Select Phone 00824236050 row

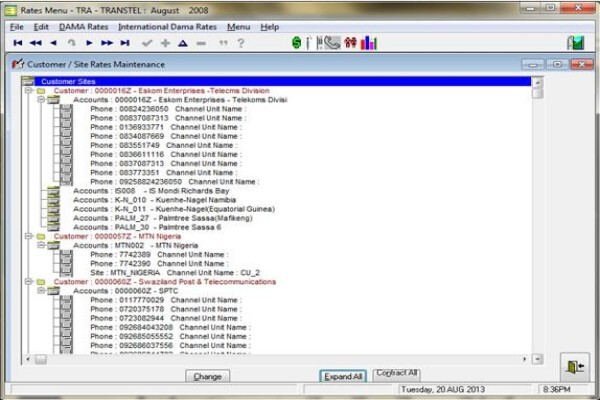point(168,109)
